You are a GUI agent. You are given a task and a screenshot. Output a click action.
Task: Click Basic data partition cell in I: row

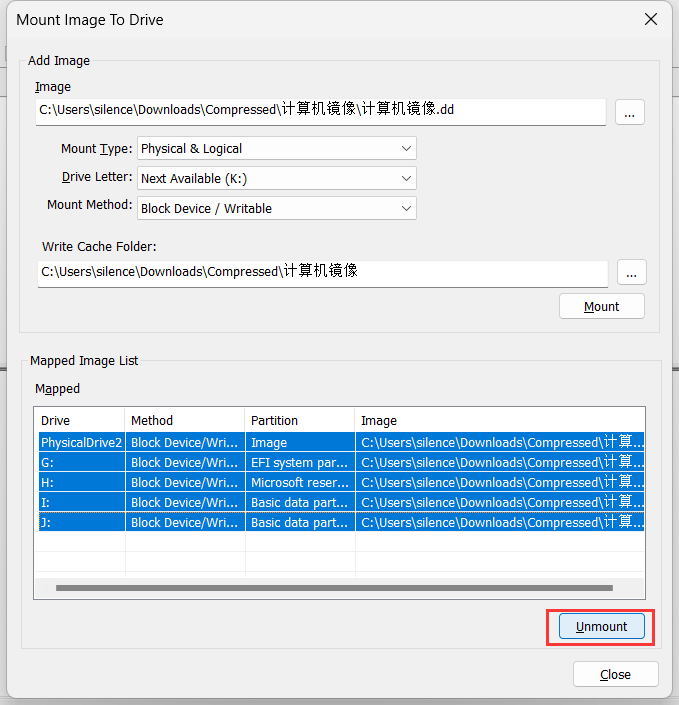pos(300,502)
